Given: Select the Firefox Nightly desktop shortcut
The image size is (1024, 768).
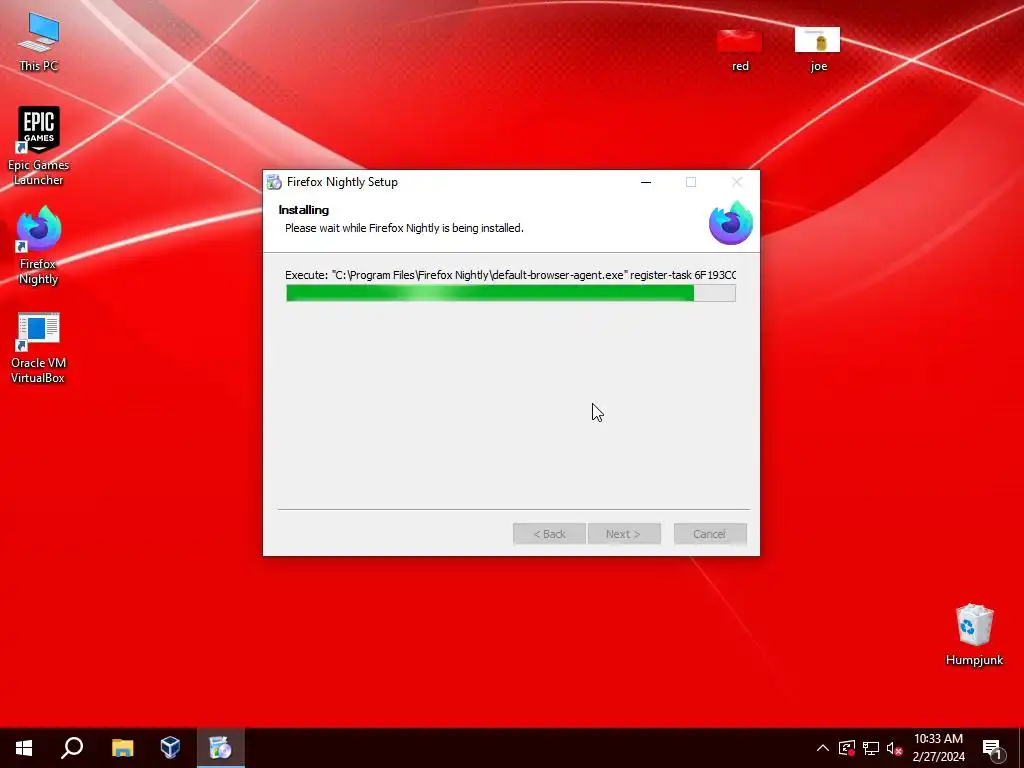Looking at the screenshot, I should [39, 246].
